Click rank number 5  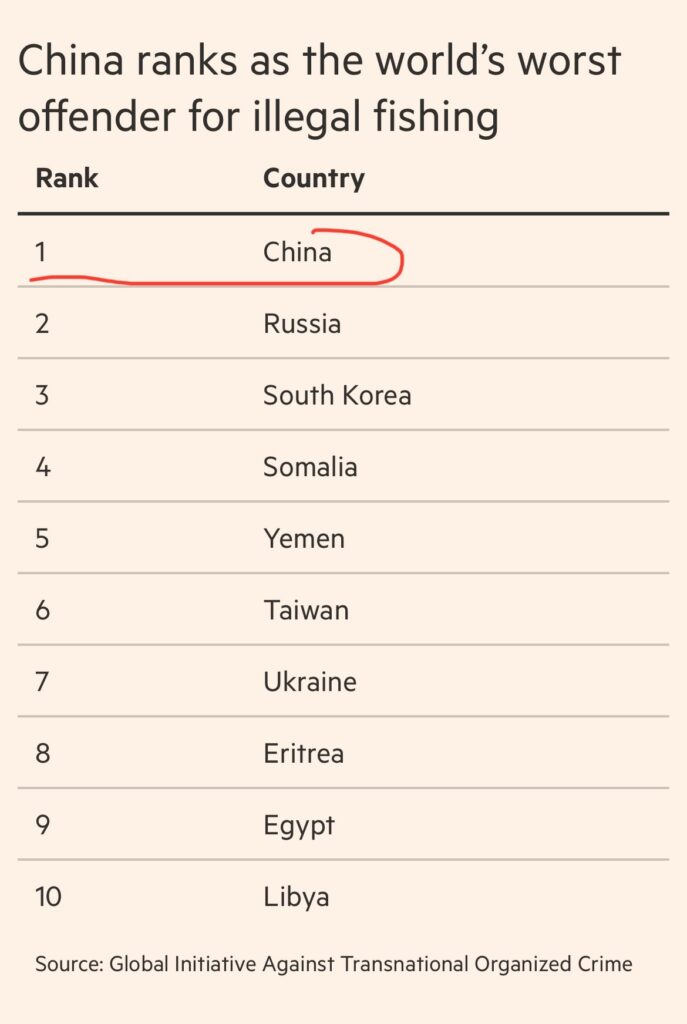[x=42, y=539]
